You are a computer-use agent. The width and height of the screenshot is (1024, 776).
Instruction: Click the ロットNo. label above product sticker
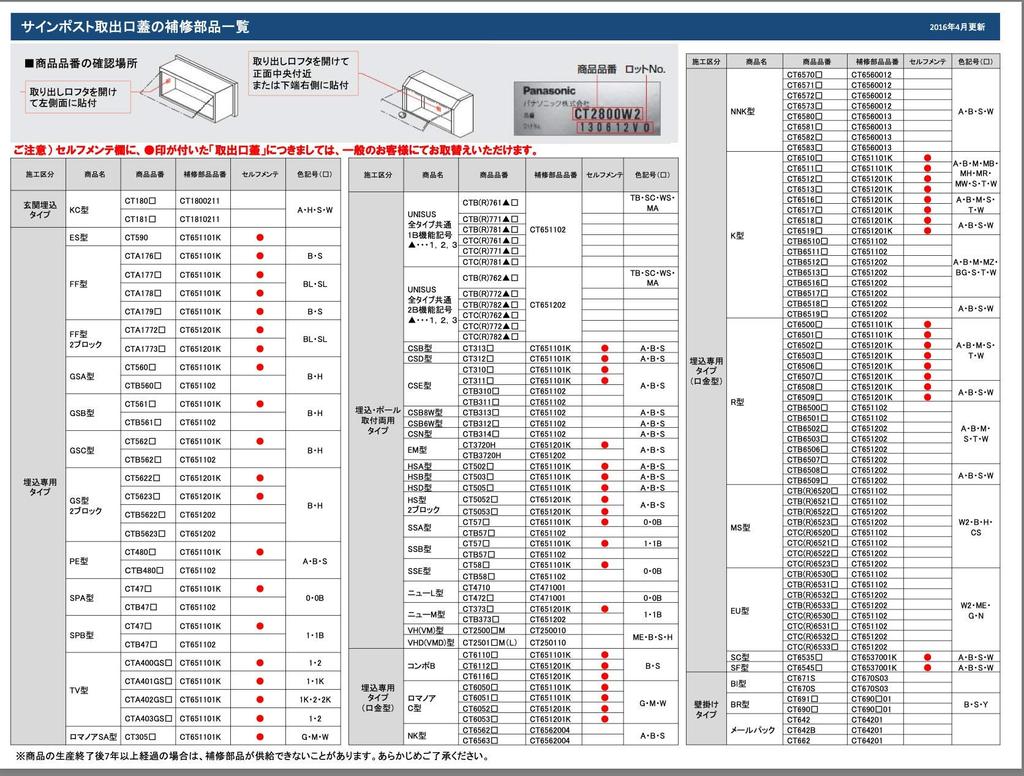click(645, 69)
